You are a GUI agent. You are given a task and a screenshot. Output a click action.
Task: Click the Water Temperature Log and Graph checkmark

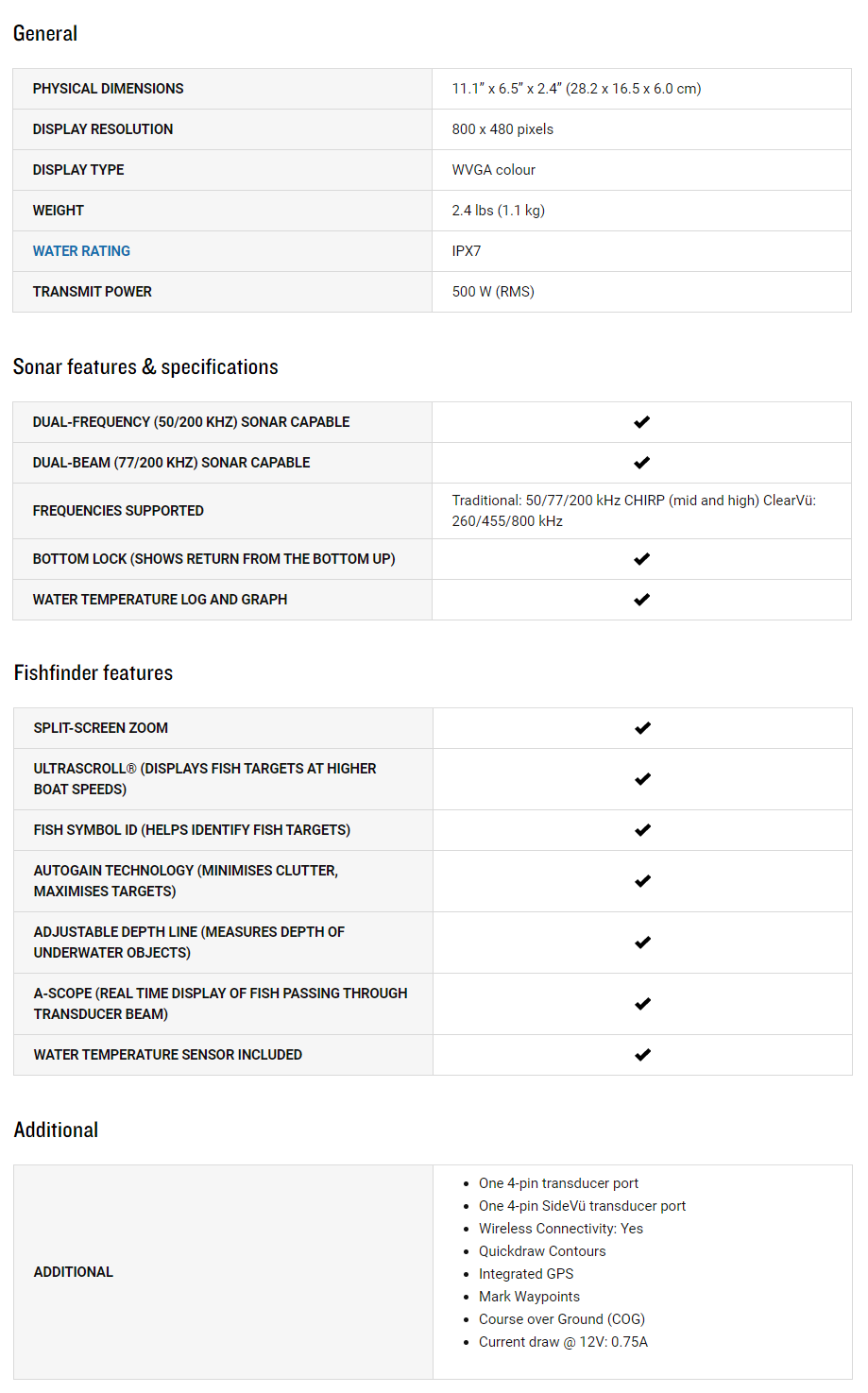tap(642, 600)
